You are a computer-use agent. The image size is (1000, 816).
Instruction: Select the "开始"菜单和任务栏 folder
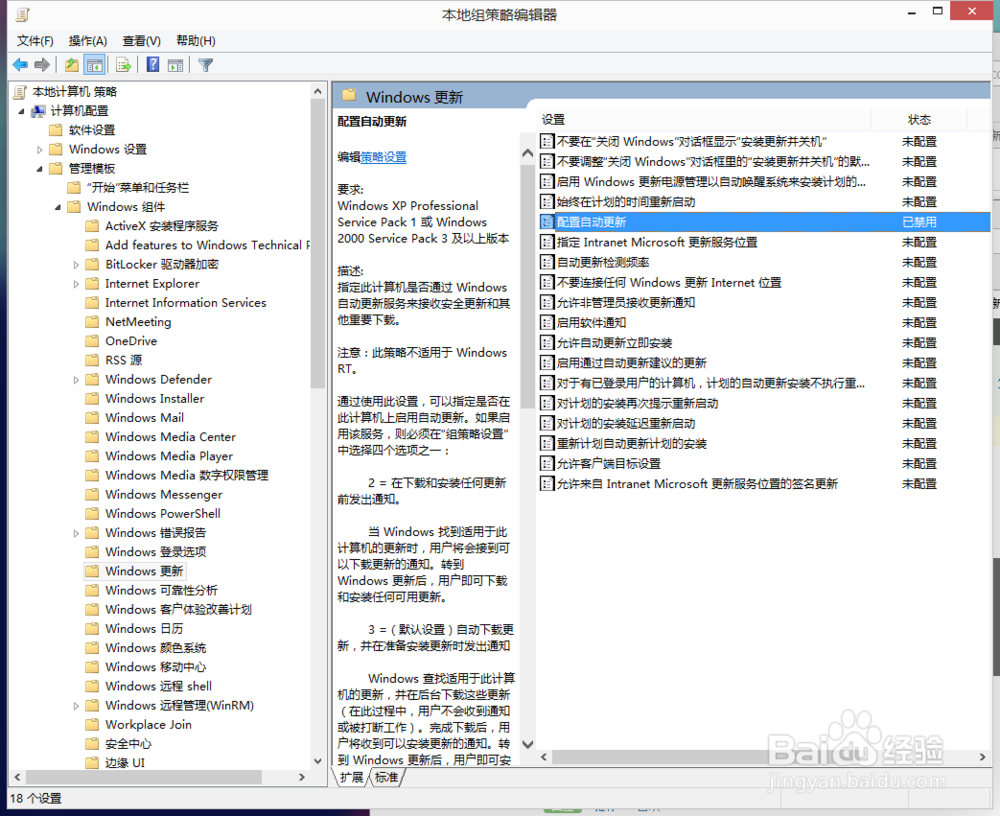[138, 188]
